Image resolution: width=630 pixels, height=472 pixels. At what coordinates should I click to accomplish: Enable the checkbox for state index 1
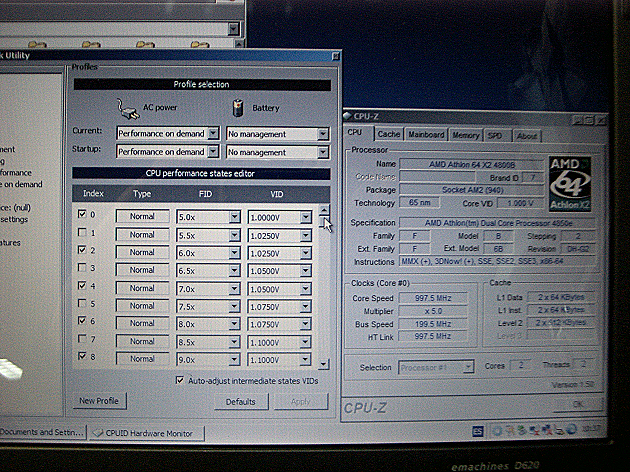point(82,232)
